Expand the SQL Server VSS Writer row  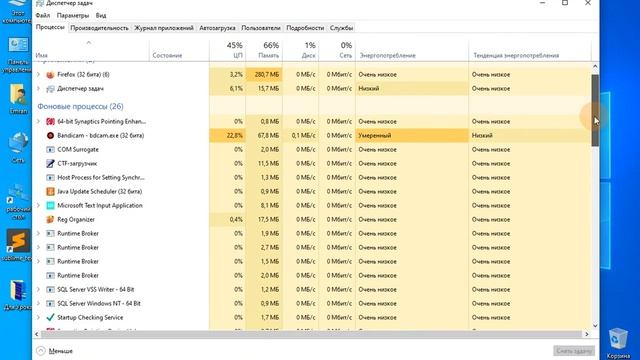[38, 289]
